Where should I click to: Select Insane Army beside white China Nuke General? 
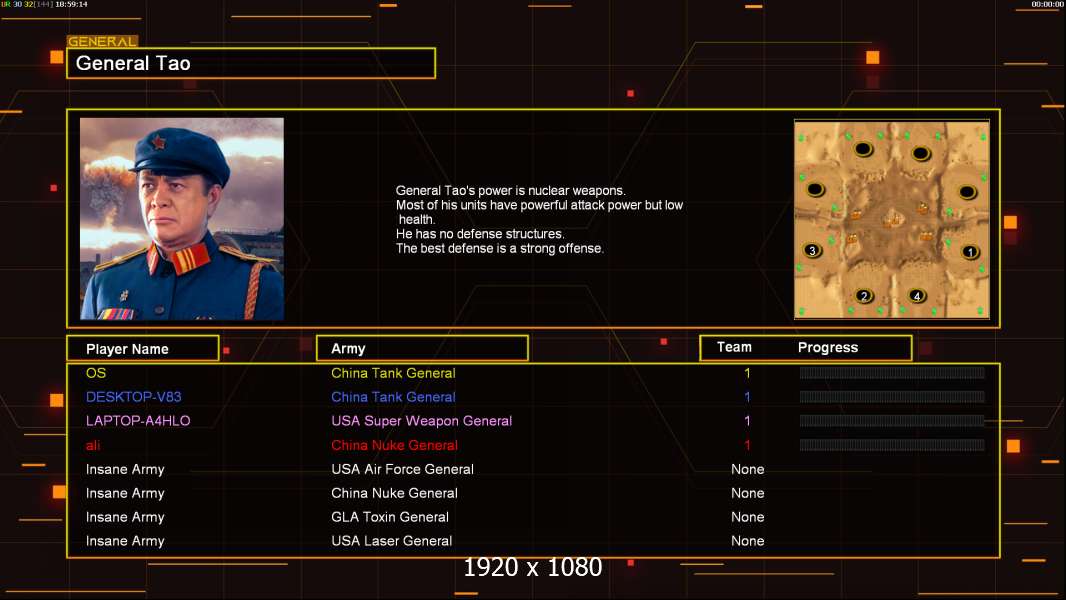pyautogui.click(x=125, y=493)
